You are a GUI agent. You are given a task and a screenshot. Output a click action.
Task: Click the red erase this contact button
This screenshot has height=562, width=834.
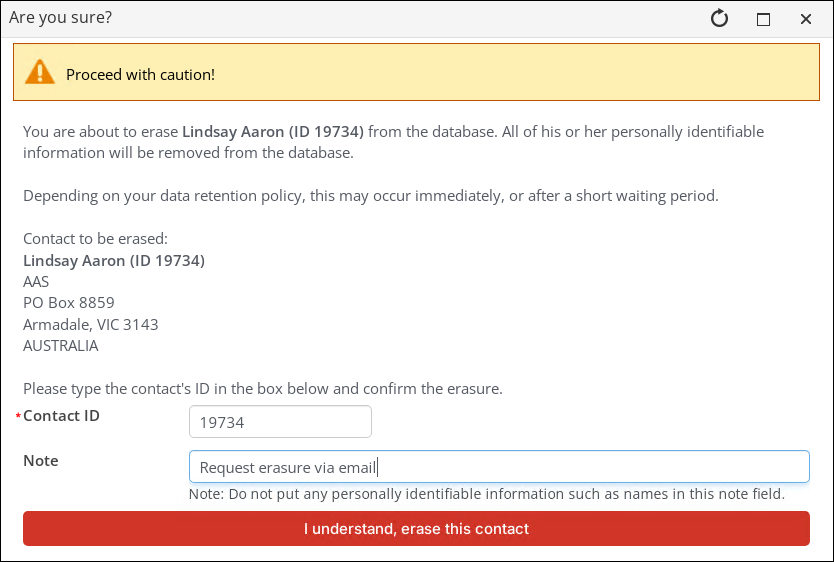point(416,529)
